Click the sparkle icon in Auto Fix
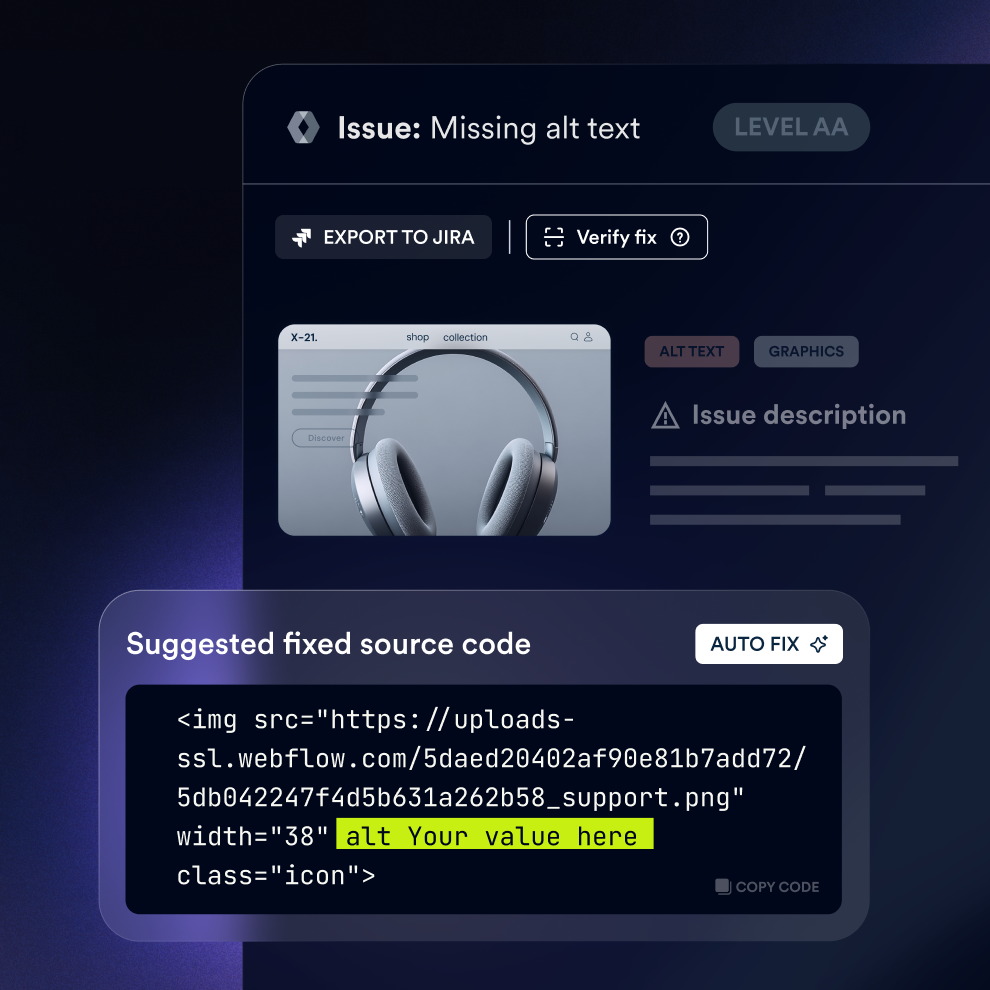 [x=819, y=644]
